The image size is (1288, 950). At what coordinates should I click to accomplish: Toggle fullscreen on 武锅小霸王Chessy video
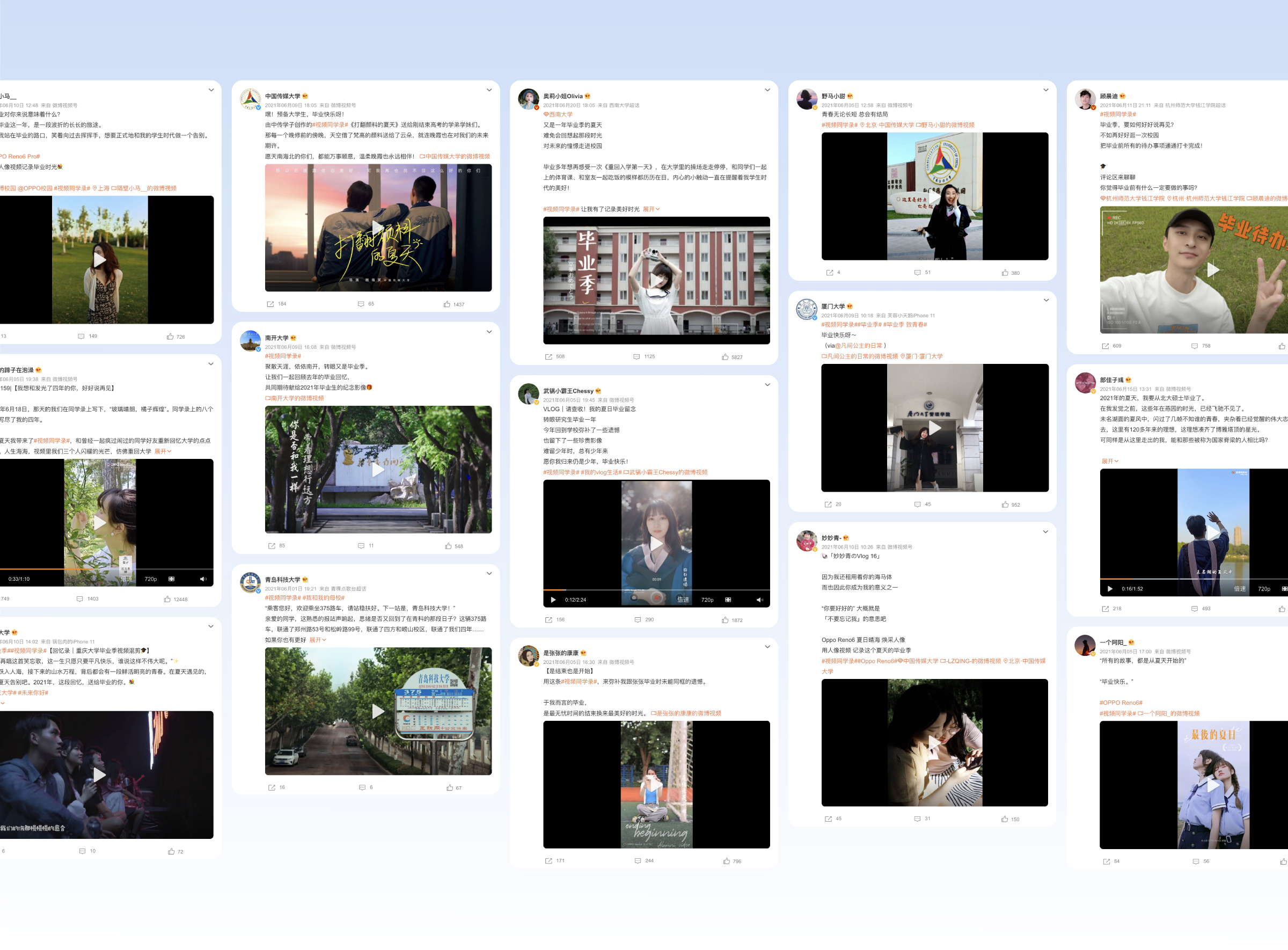(728, 600)
